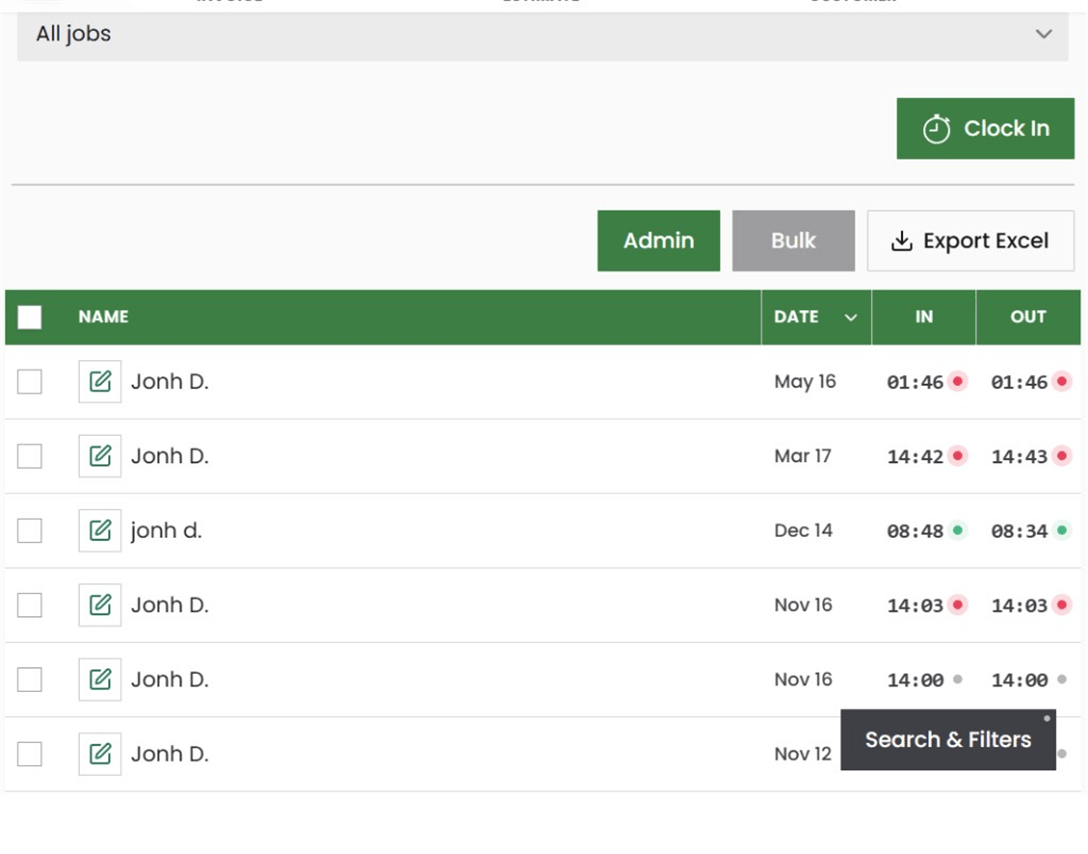Click grey dot beside IN 14:00
The image size is (1088, 854).
point(958,679)
